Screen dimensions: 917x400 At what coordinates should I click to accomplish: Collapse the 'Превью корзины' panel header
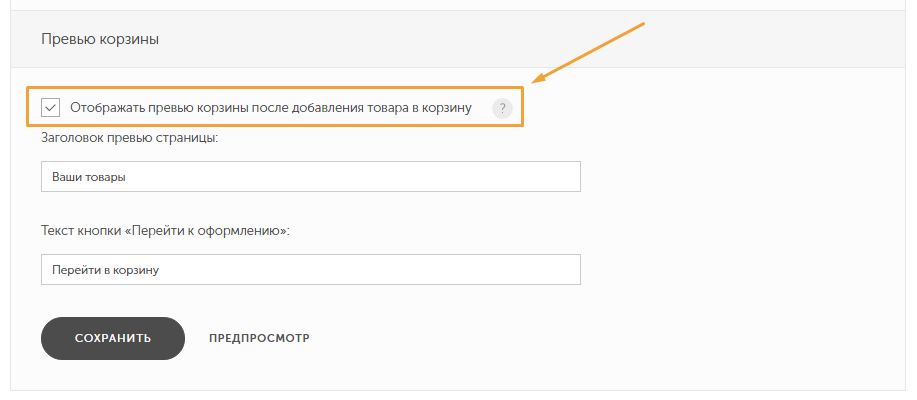click(x=458, y=39)
